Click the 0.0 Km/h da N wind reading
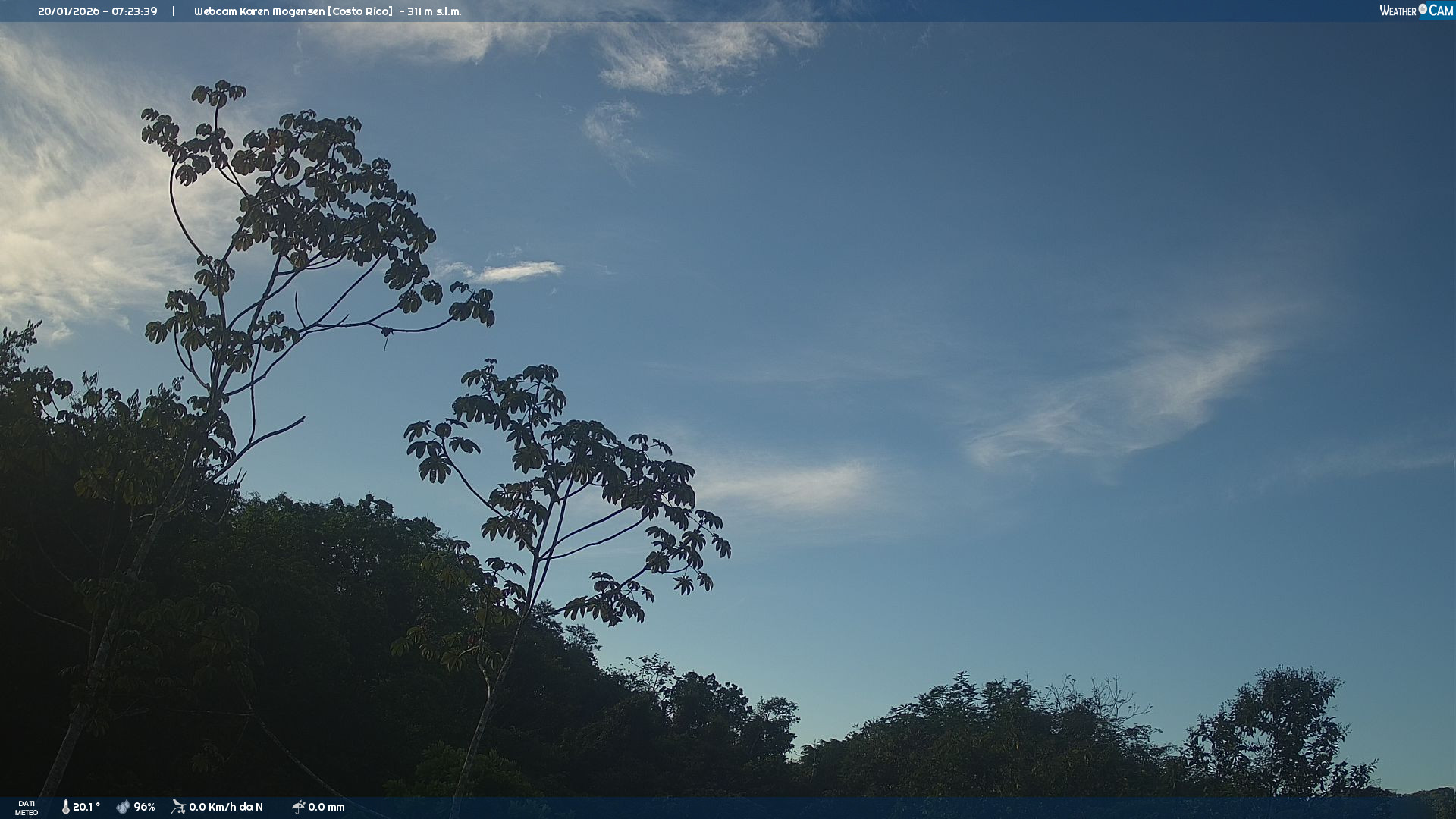This screenshot has height=819, width=1456. coord(226,807)
